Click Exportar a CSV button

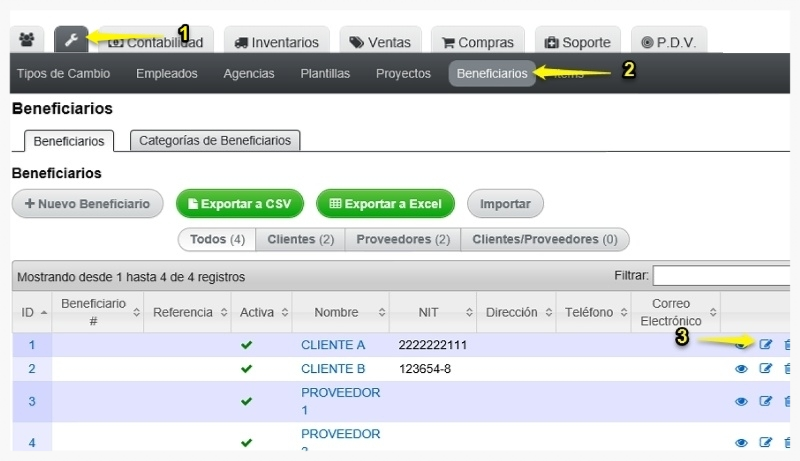point(240,203)
